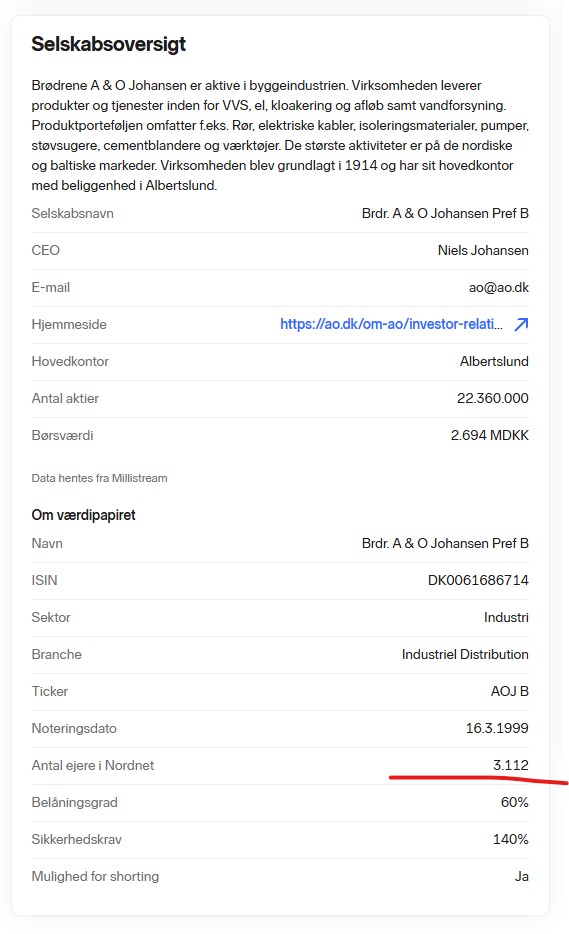Click the Noteringsdato label
The width and height of the screenshot is (569, 934).
point(74,728)
